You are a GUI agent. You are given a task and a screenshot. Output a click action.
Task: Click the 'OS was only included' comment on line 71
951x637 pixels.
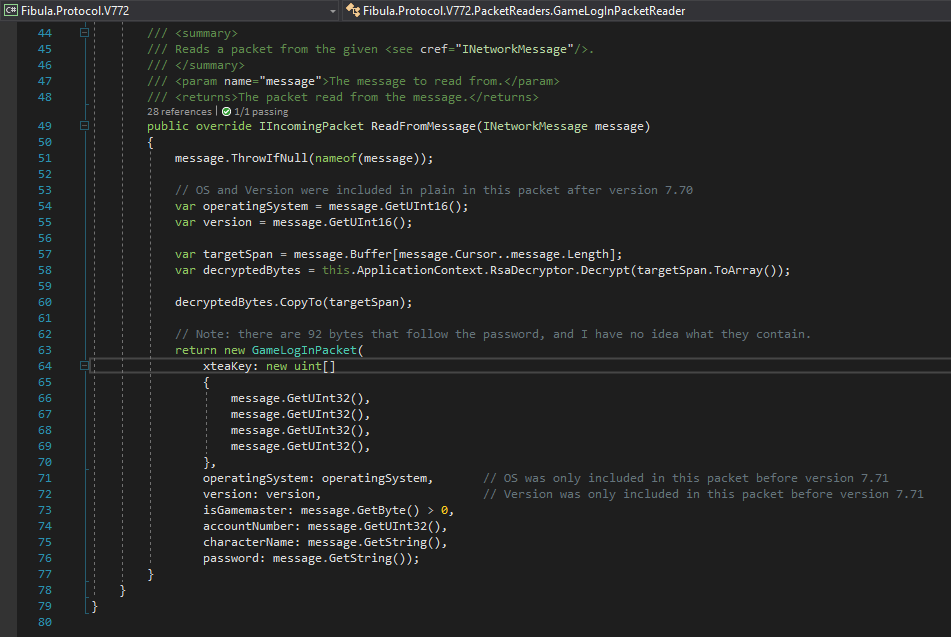[x=685, y=478]
